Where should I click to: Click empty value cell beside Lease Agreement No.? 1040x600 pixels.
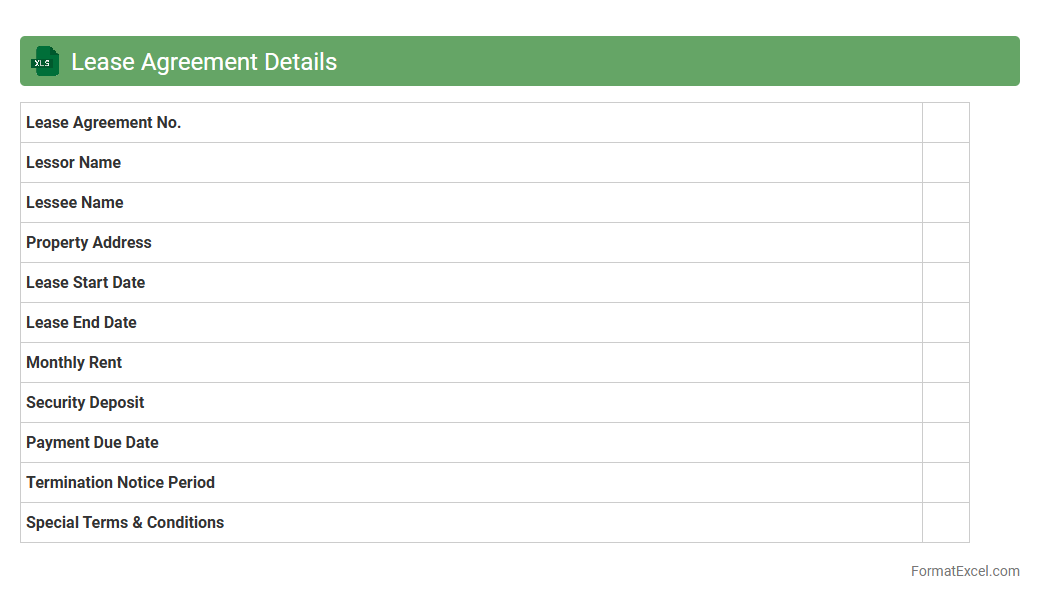point(945,122)
